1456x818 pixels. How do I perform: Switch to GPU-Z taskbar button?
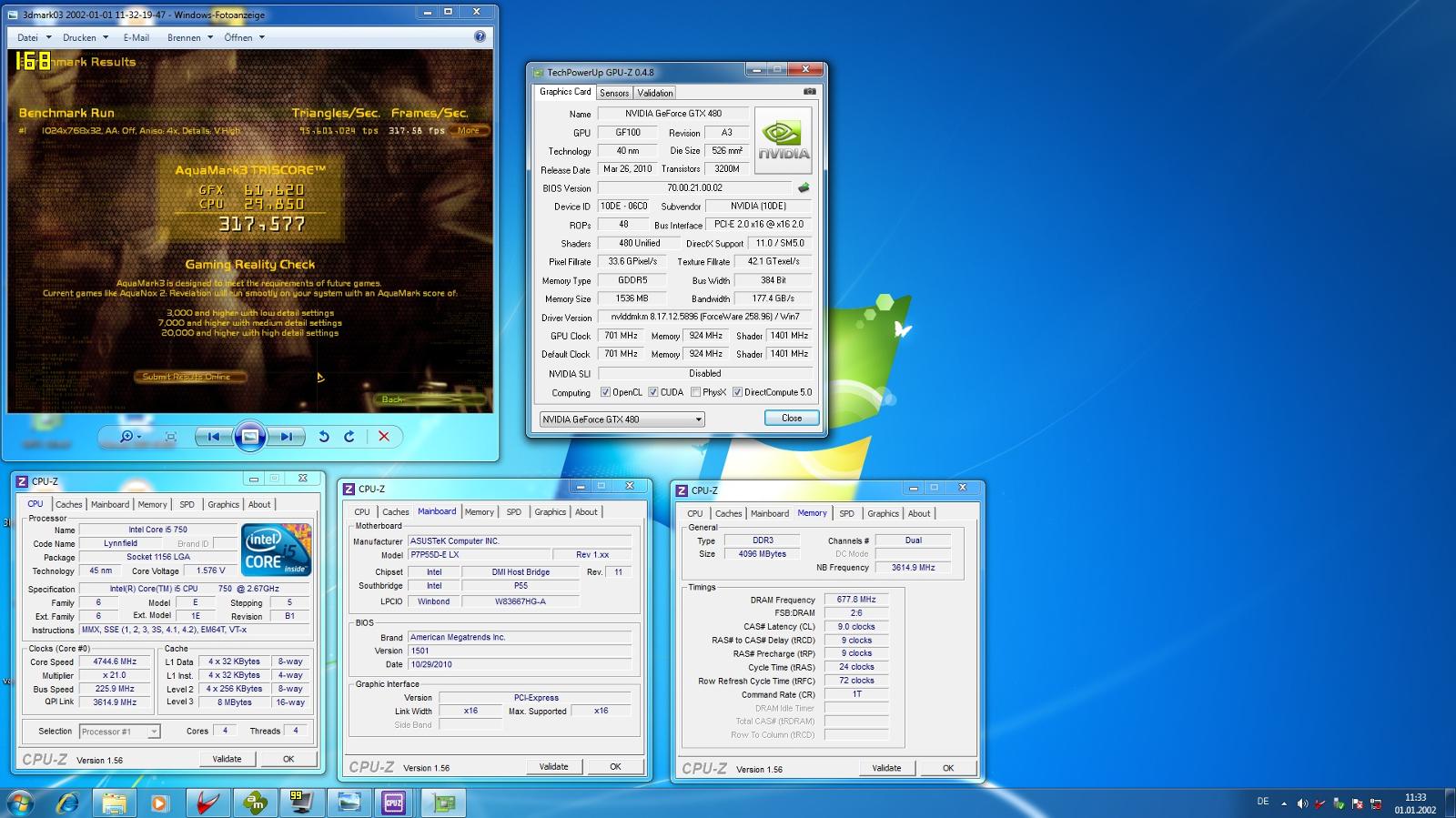click(444, 803)
